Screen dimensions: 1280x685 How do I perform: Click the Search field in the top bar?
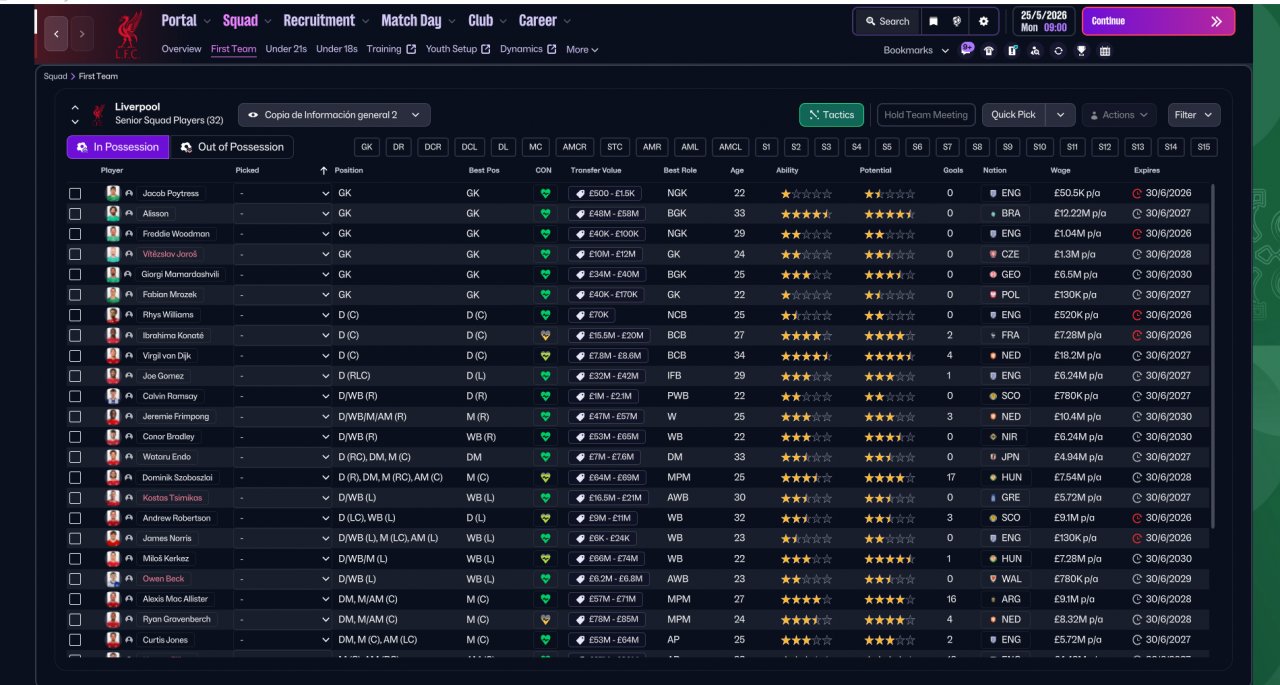pos(887,21)
